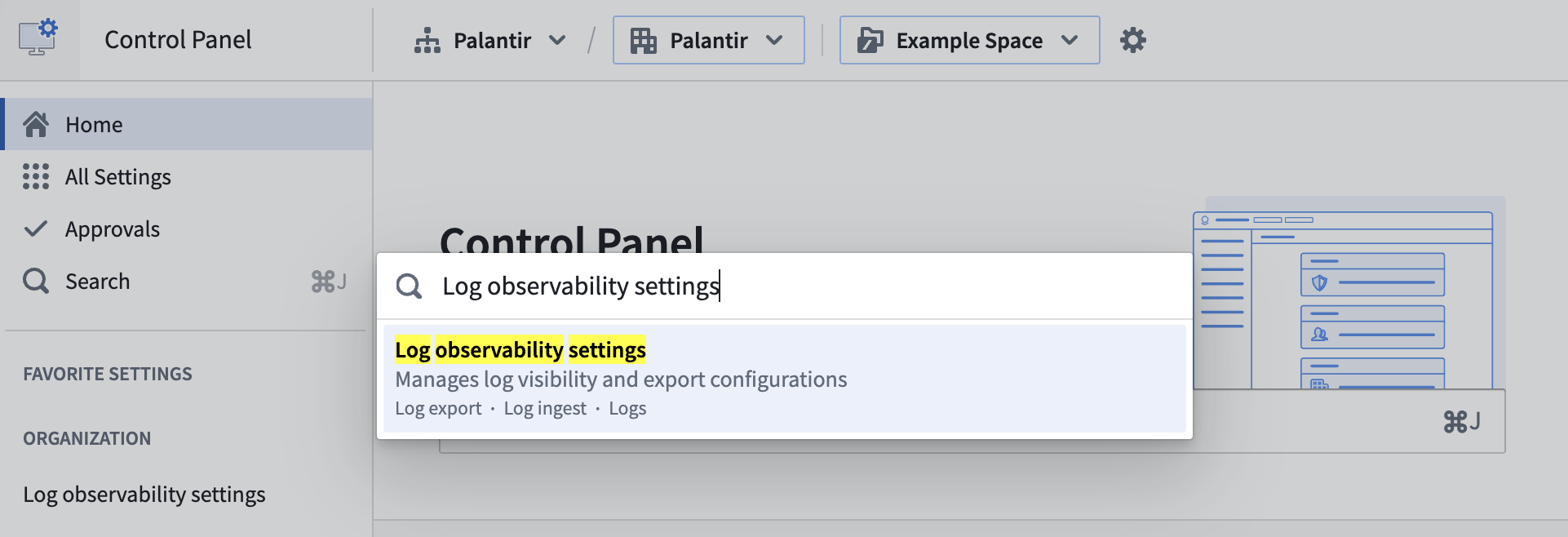Expand the Example Space dropdown

[1071, 39]
